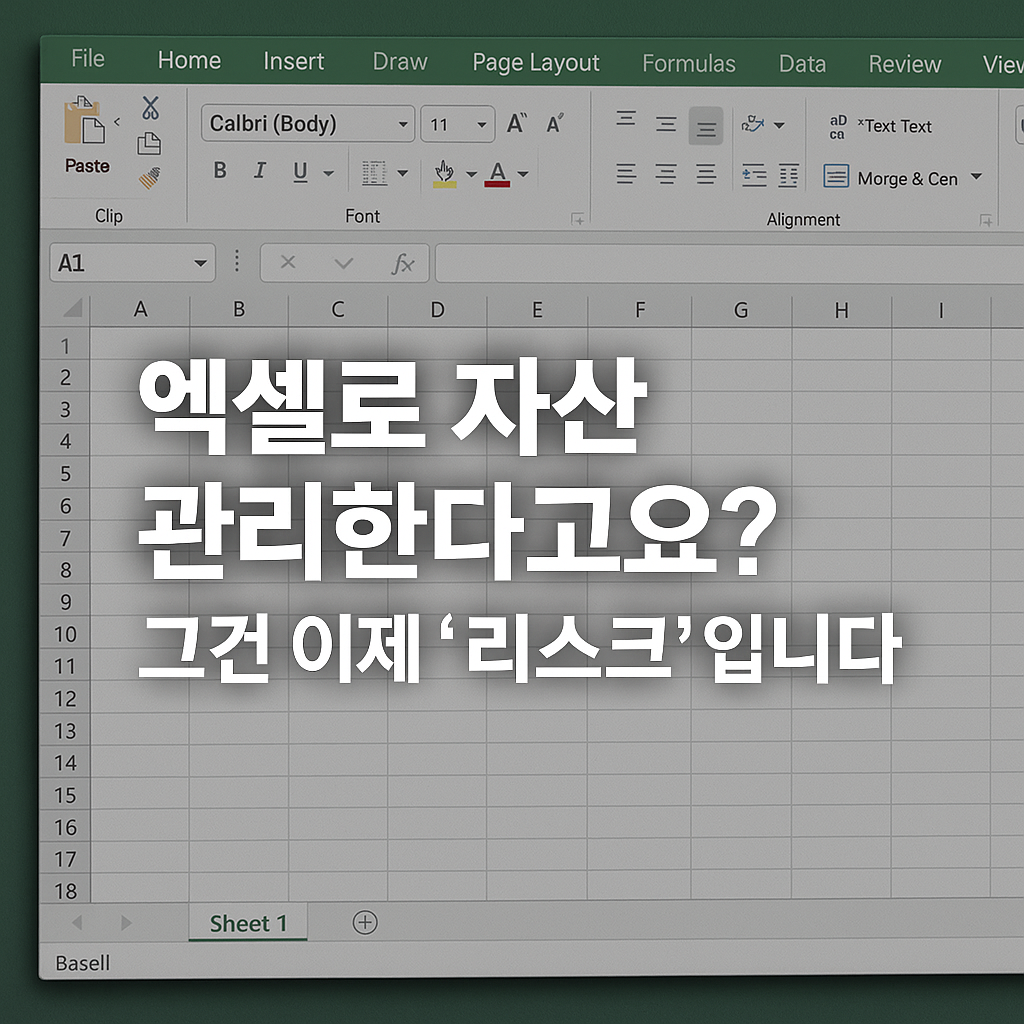Switch to the Home tab
1024x1024 pixels.
pyautogui.click(x=189, y=61)
